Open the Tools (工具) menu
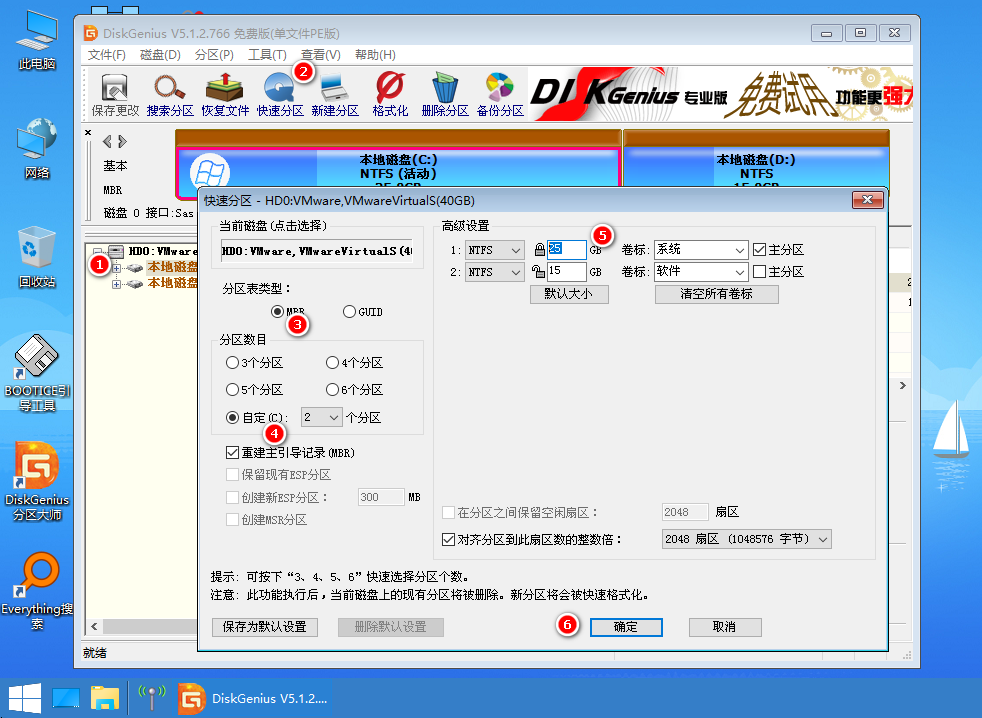 (267, 55)
